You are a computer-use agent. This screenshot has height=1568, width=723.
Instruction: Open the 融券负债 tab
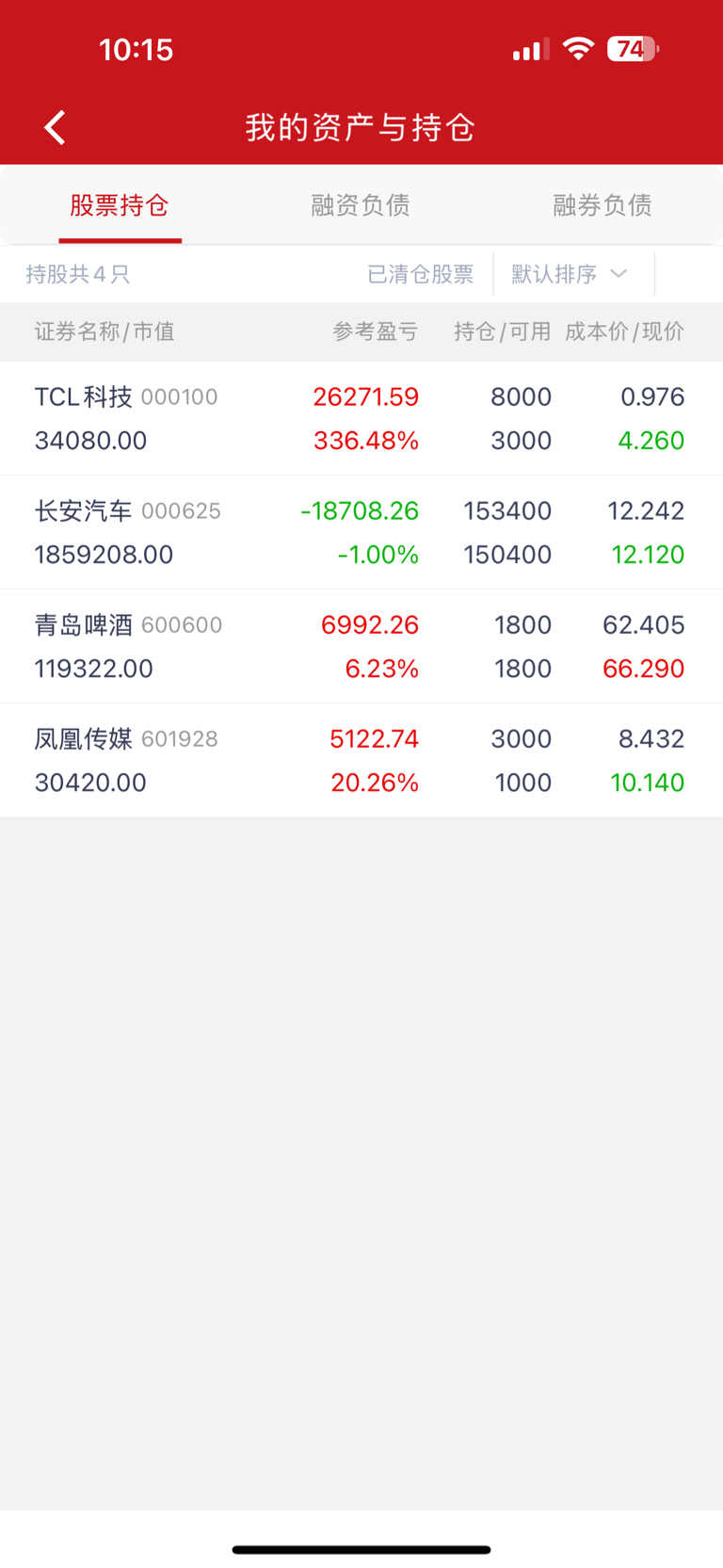coord(602,205)
